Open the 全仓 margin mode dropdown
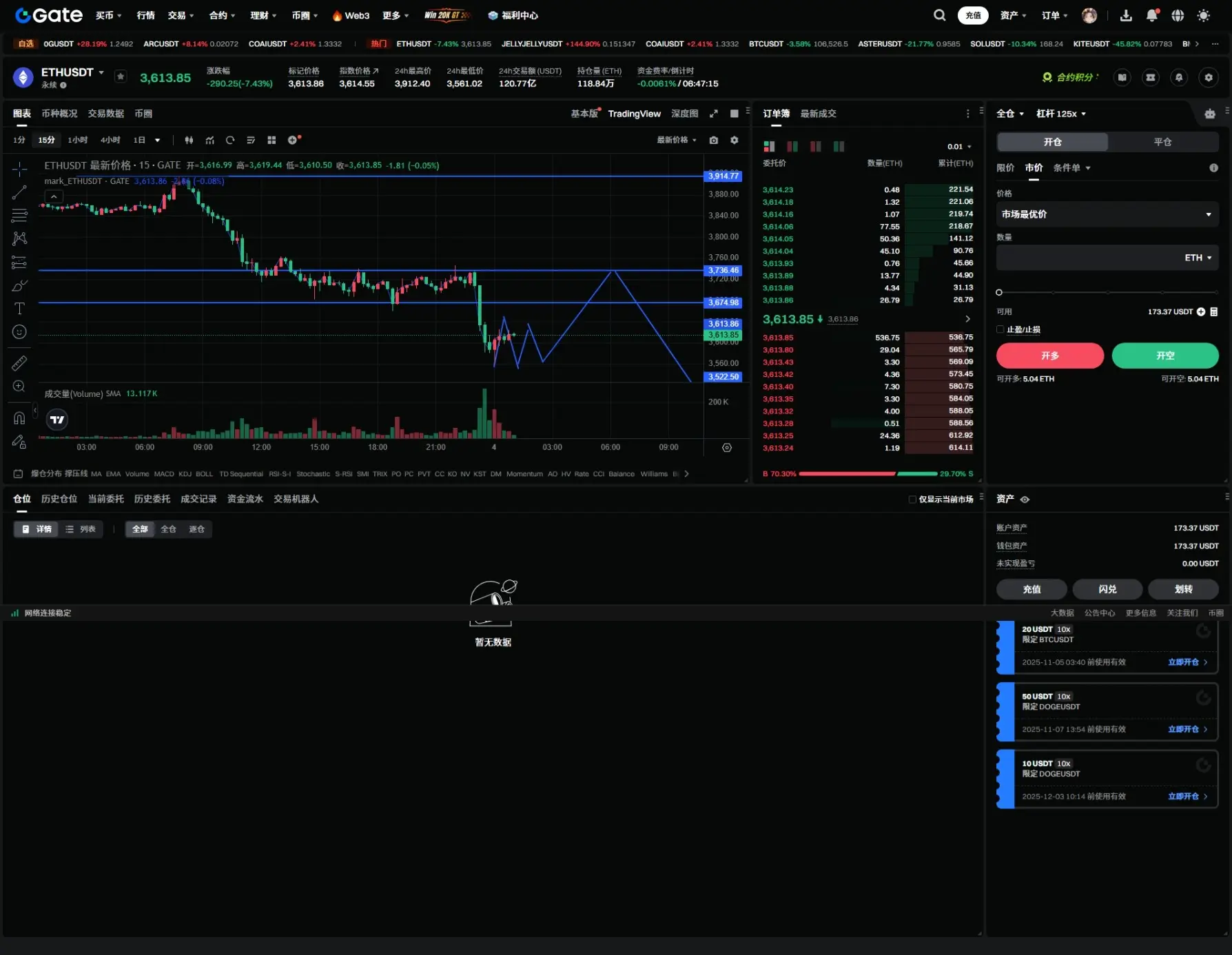The image size is (1232, 955). [1010, 114]
